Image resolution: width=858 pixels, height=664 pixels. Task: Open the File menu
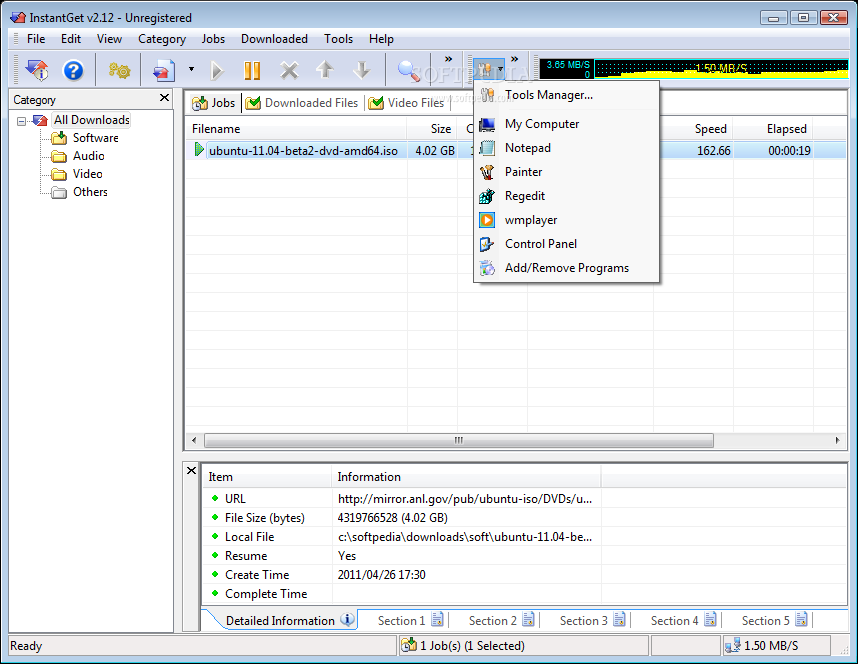[36, 39]
